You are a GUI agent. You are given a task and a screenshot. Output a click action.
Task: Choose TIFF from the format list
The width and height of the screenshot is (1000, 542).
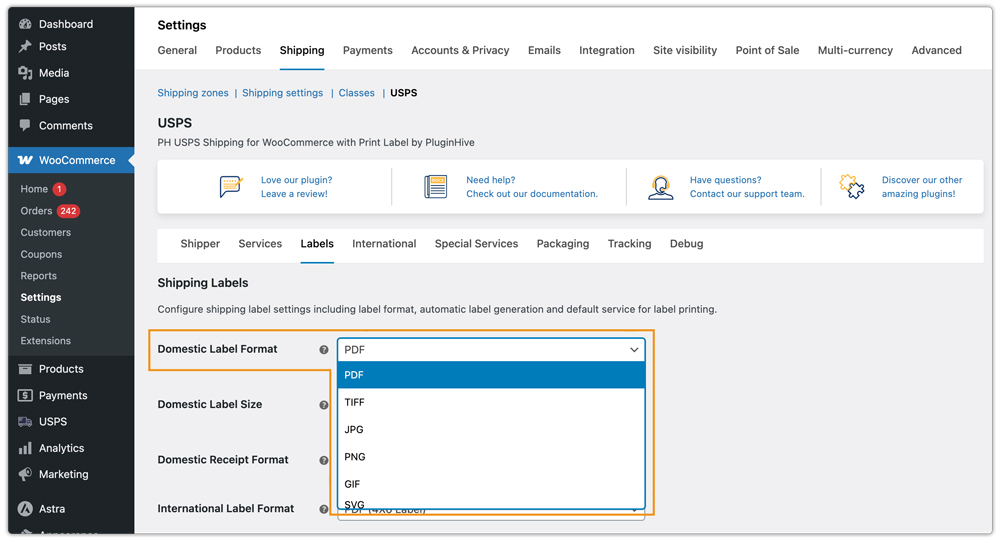pyautogui.click(x=491, y=402)
